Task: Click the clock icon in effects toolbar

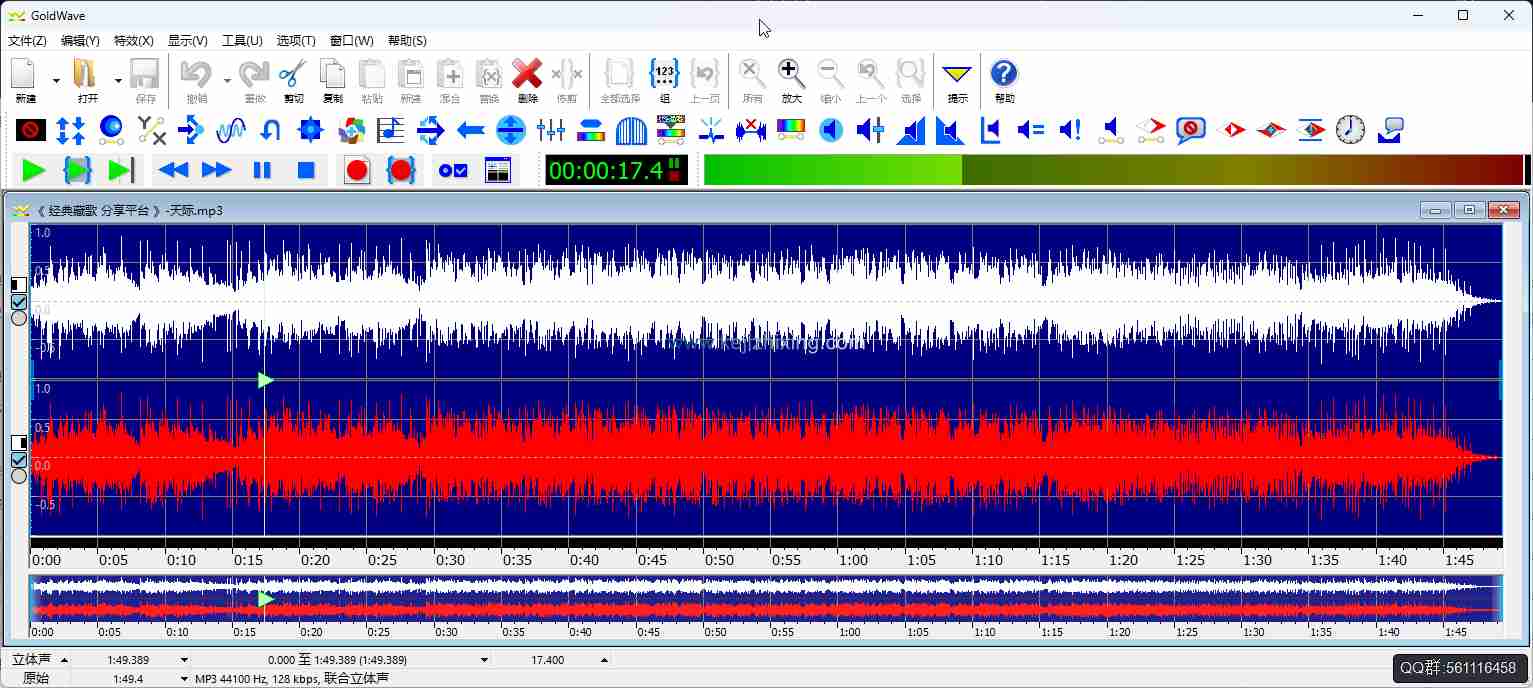Action: (x=1350, y=130)
